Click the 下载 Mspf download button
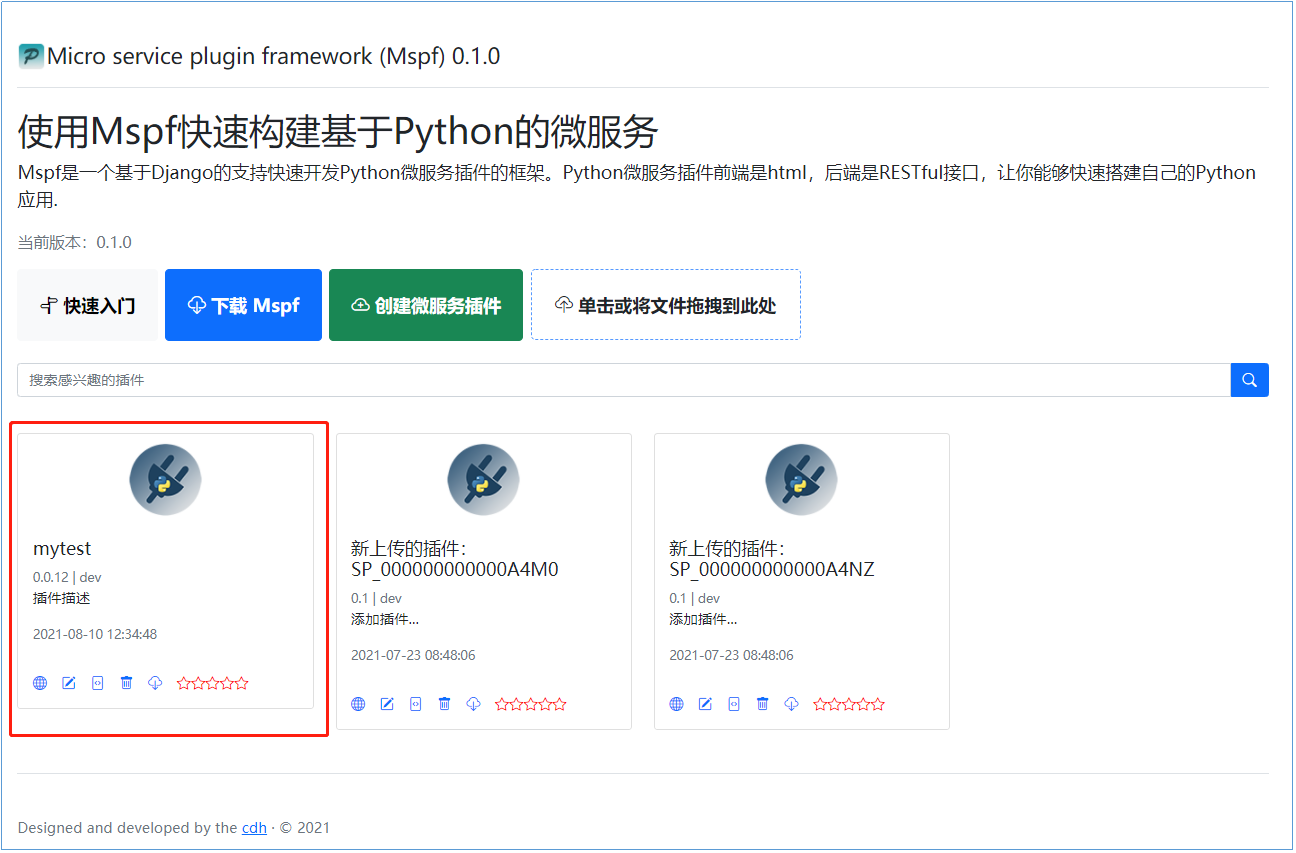This screenshot has width=1296, height=853. [243, 305]
